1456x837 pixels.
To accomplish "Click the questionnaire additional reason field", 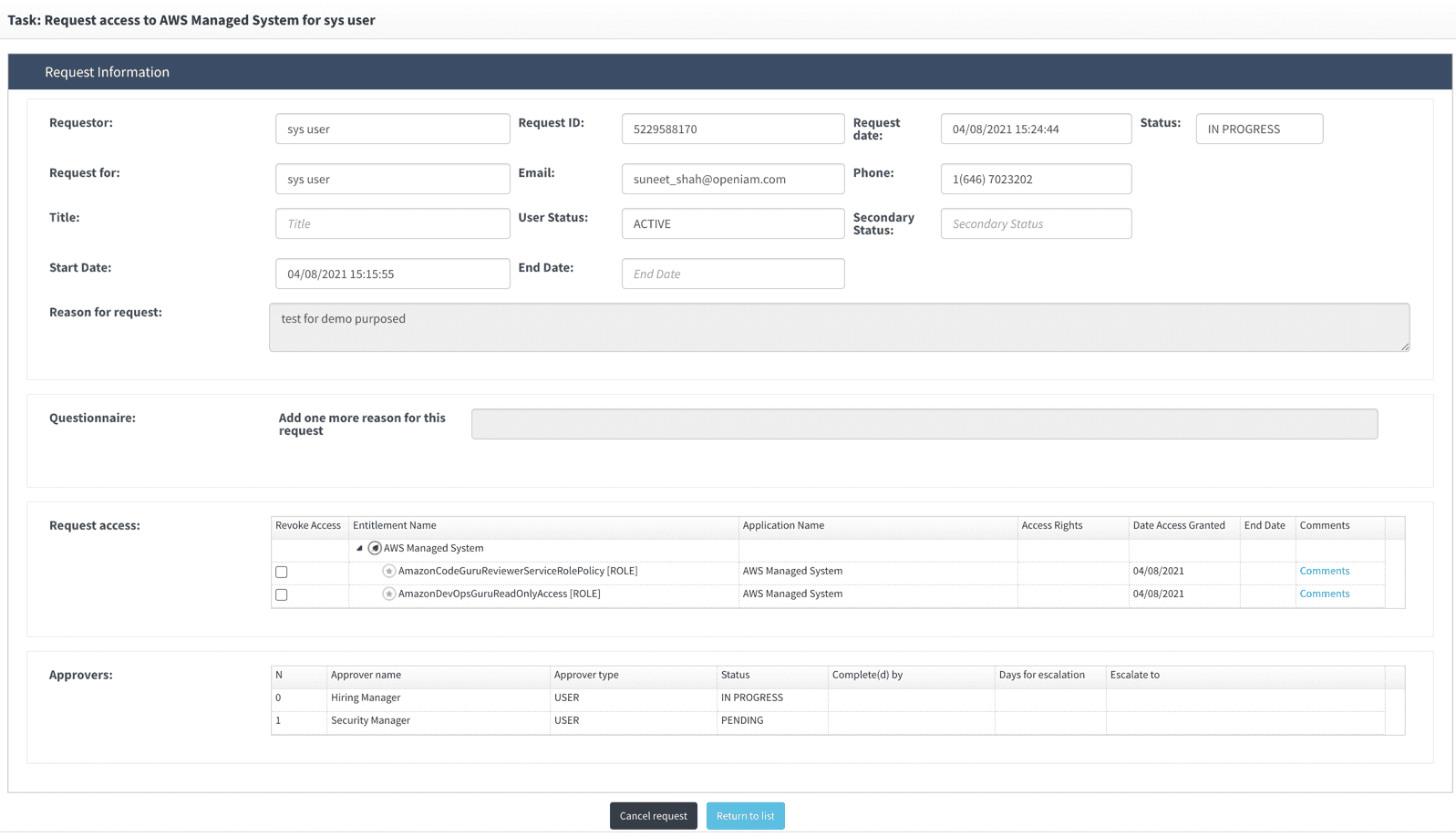I will pos(924,425).
